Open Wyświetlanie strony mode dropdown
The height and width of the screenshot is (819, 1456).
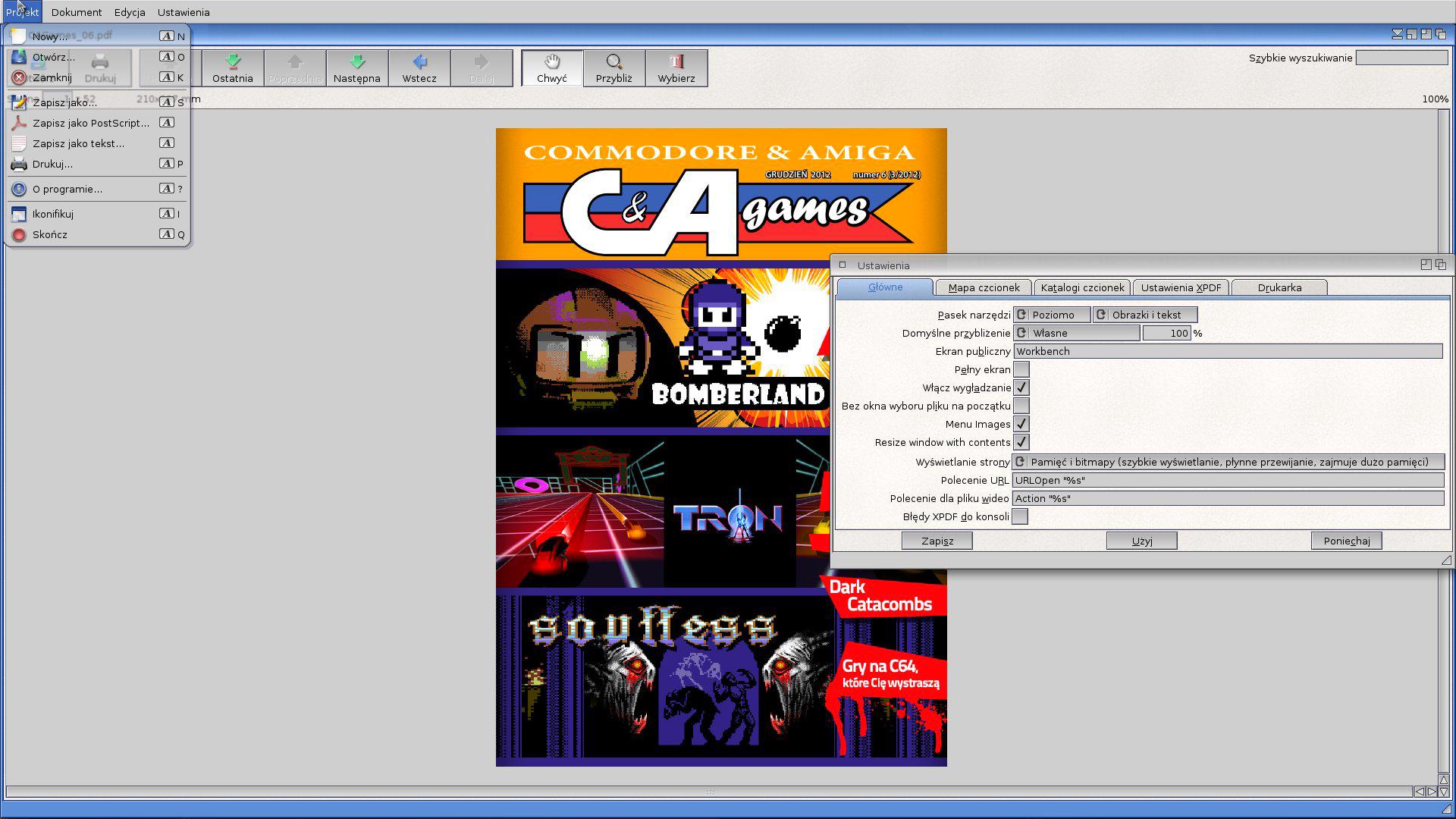[1228, 462]
